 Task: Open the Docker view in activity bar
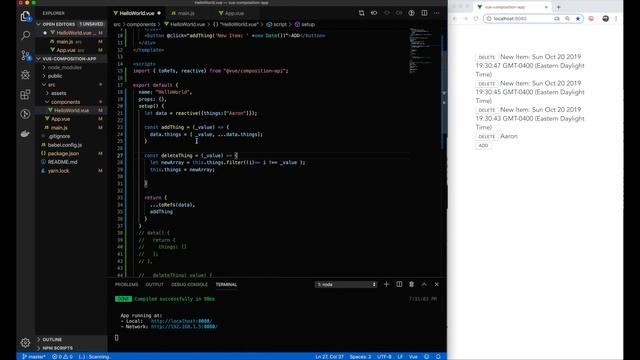(x=25, y=133)
